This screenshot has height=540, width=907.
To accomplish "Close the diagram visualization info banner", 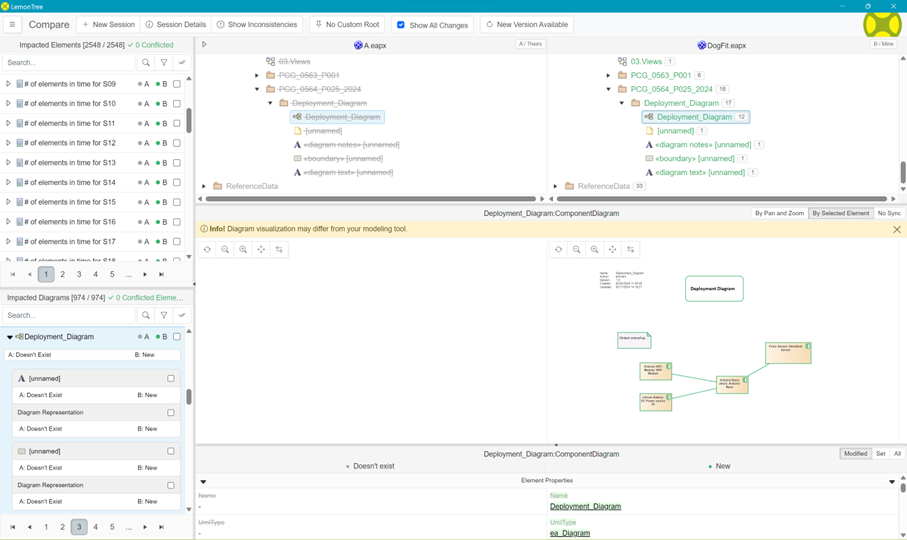I will [x=897, y=230].
